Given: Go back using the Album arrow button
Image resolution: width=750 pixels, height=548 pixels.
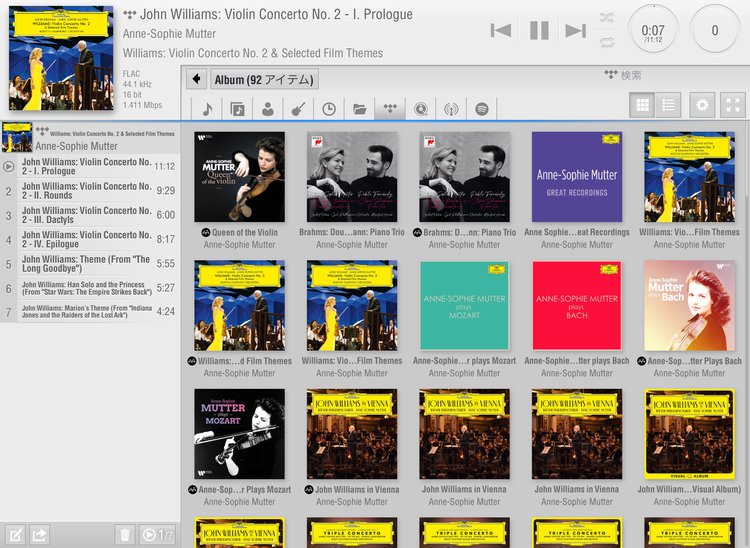Looking at the screenshot, I should 197,79.
